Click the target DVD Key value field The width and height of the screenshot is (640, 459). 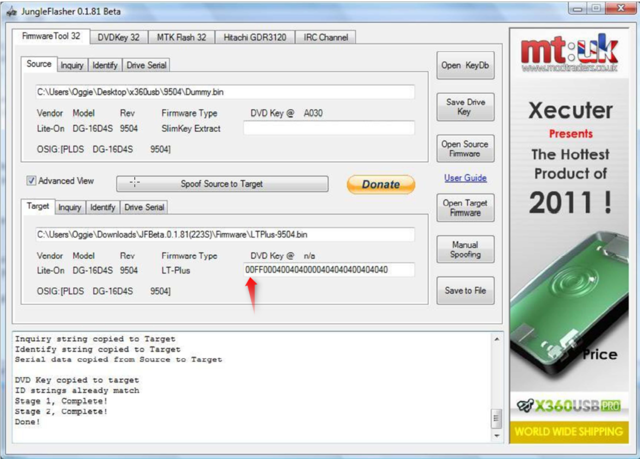pyautogui.click(x=329, y=270)
